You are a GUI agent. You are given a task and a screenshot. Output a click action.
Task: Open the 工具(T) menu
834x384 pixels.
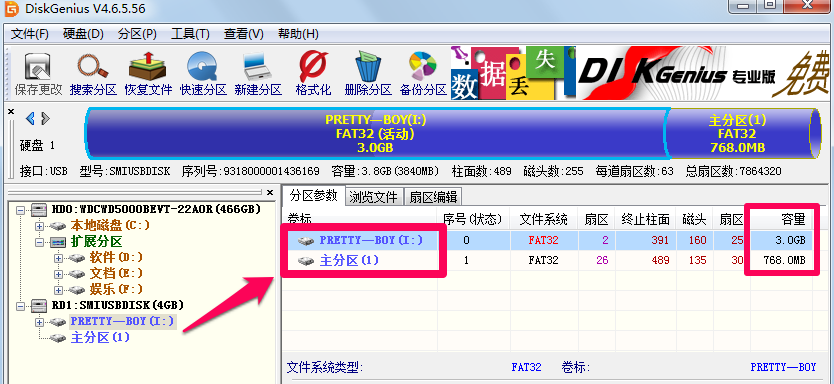pos(190,34)
